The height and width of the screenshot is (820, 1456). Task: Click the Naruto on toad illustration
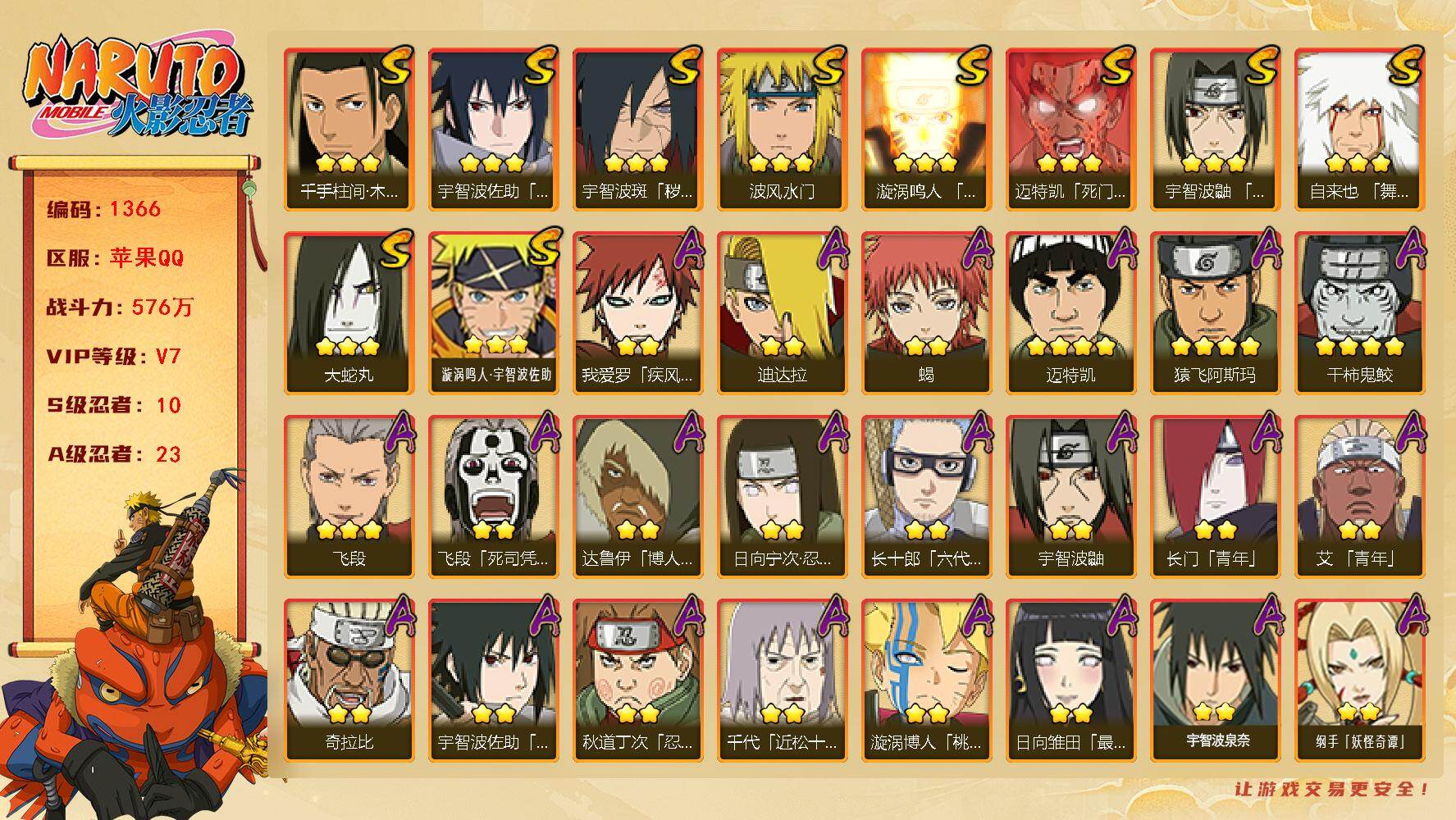click(135, 648)
